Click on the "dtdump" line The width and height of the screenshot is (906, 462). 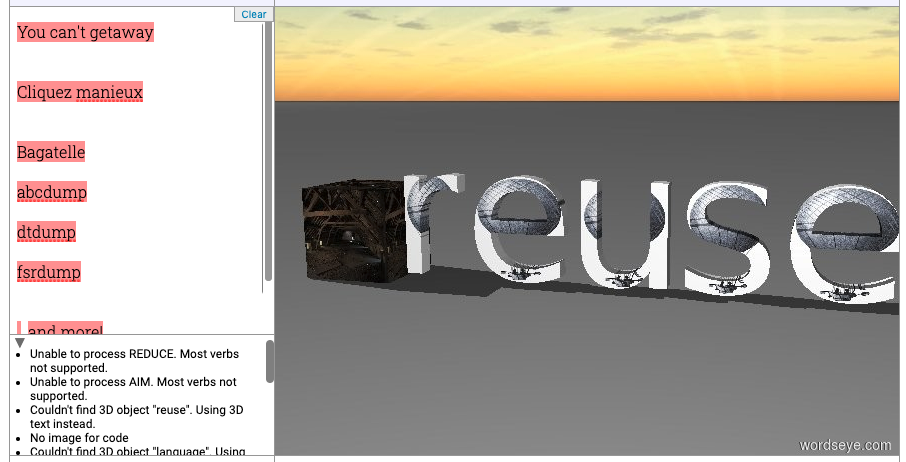pyautogui.click(x=46, y=232)
